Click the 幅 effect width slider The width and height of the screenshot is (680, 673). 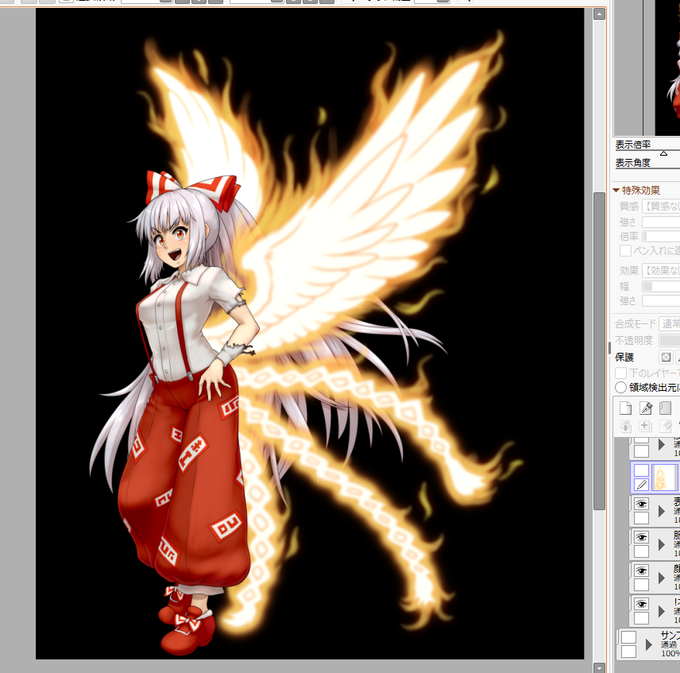point(661,286)
